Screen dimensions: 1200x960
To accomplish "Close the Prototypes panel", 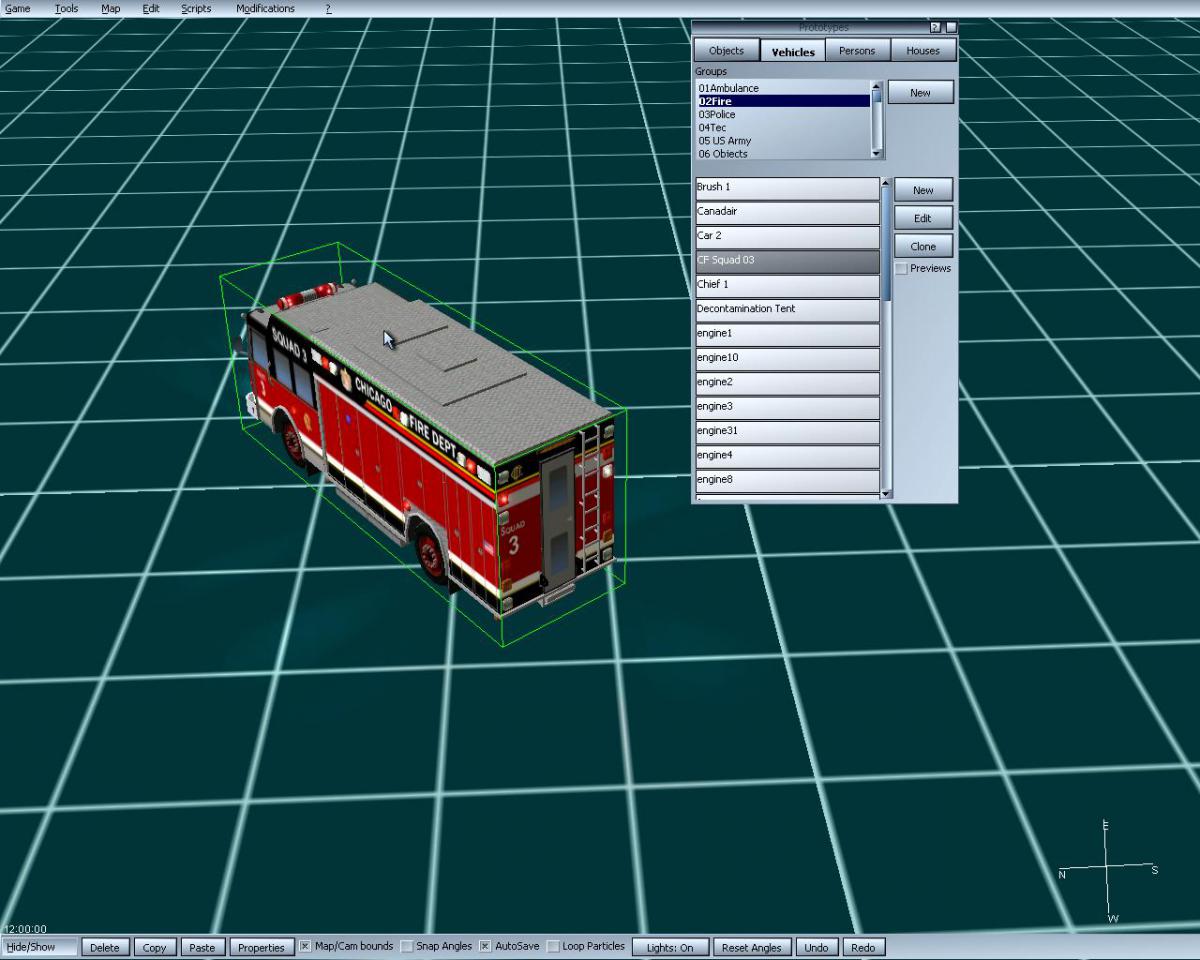I will coord(951,28).
